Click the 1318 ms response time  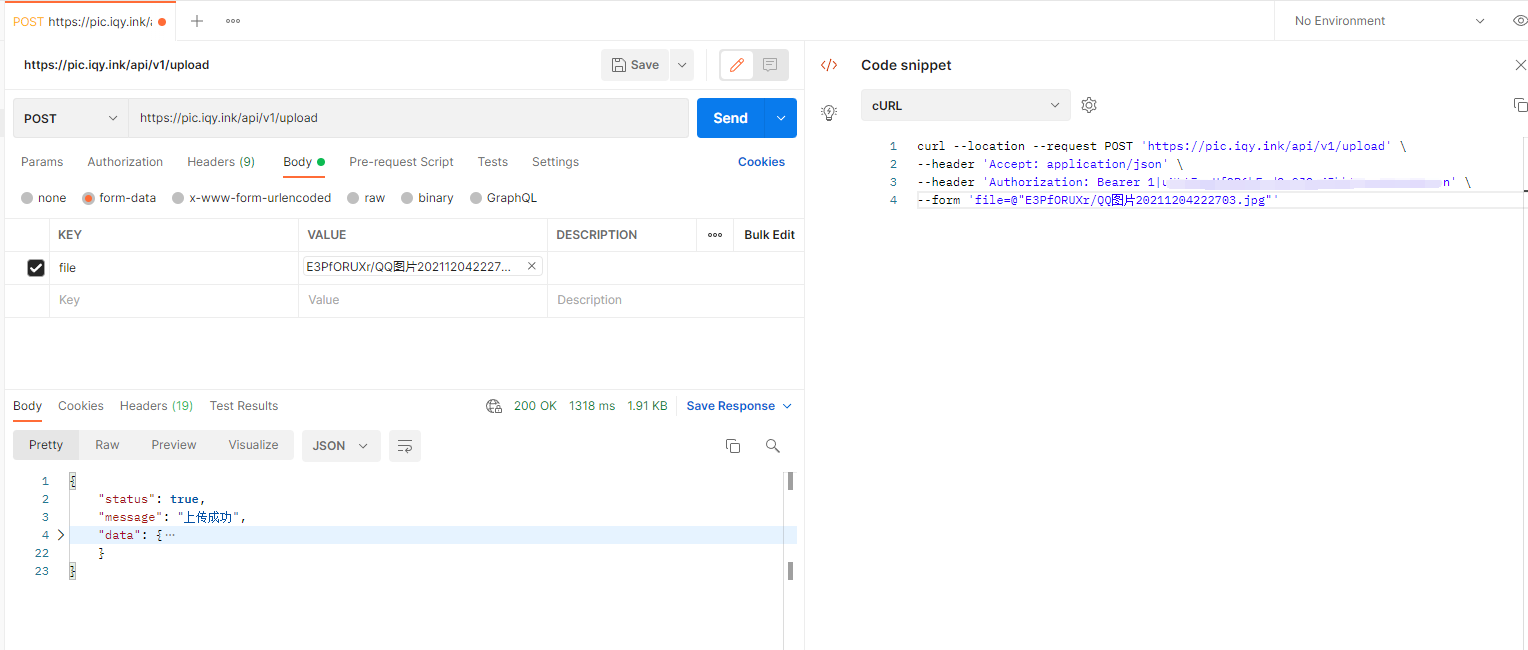coord(592,406)
